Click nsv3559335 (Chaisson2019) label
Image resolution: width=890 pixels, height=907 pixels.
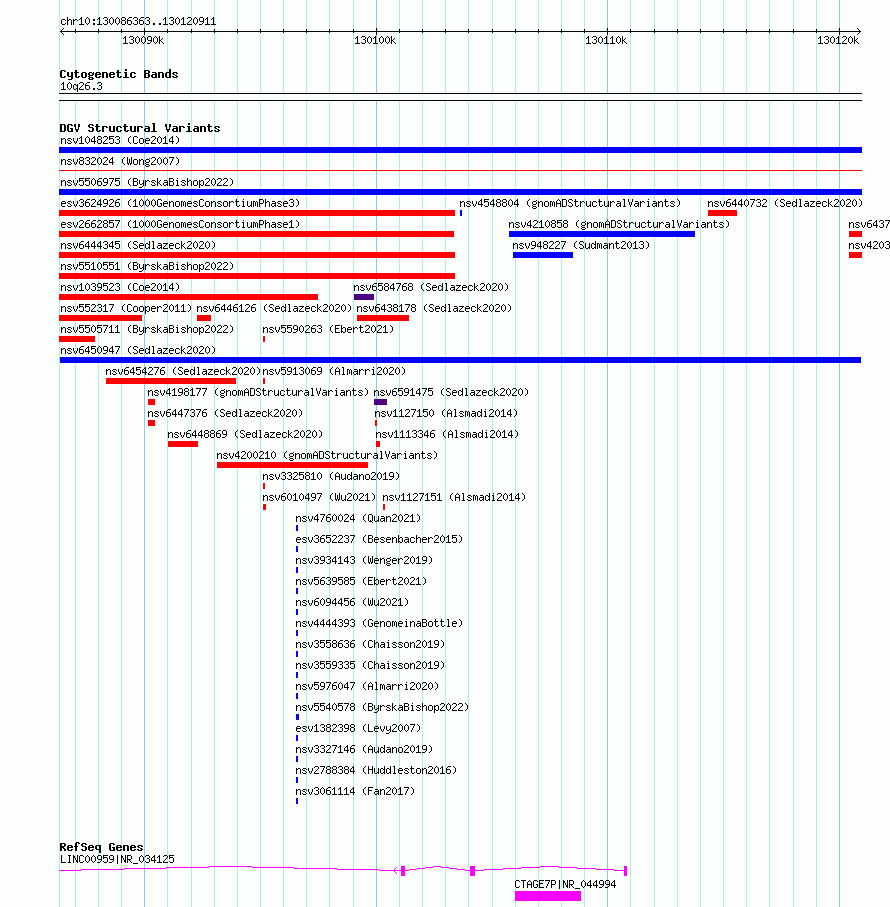pyautogui.click(x=370, y=666)
